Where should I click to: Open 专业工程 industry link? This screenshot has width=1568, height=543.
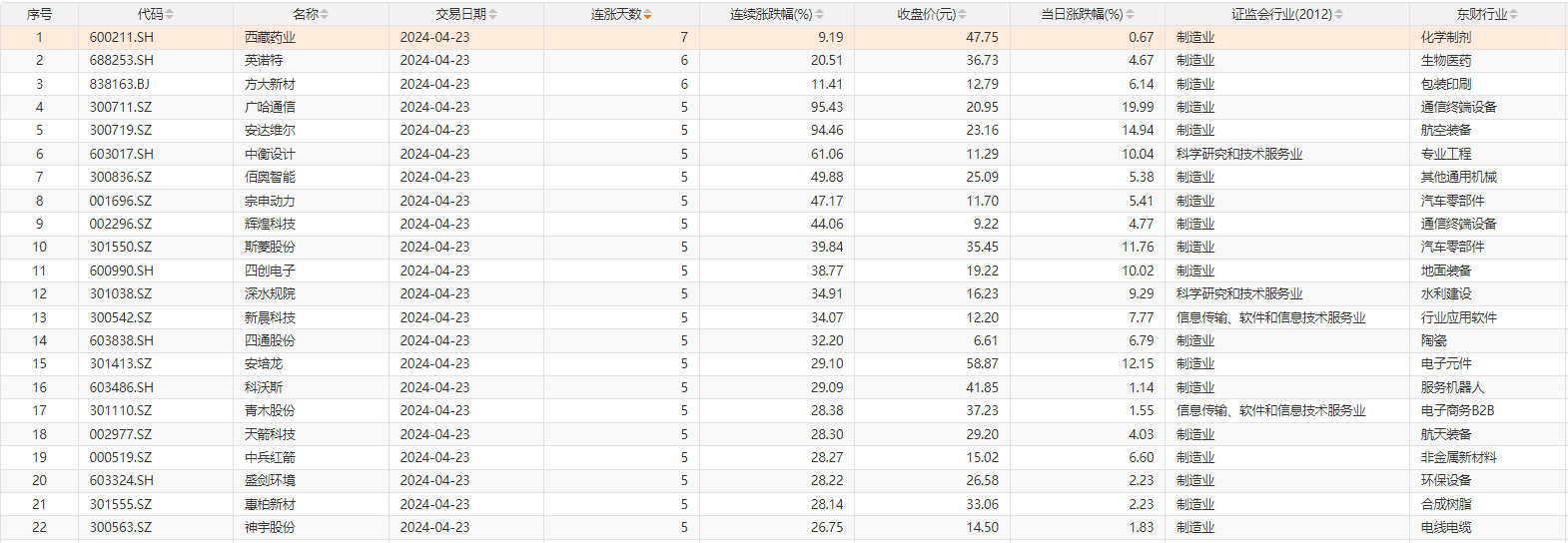(1446, 154)
